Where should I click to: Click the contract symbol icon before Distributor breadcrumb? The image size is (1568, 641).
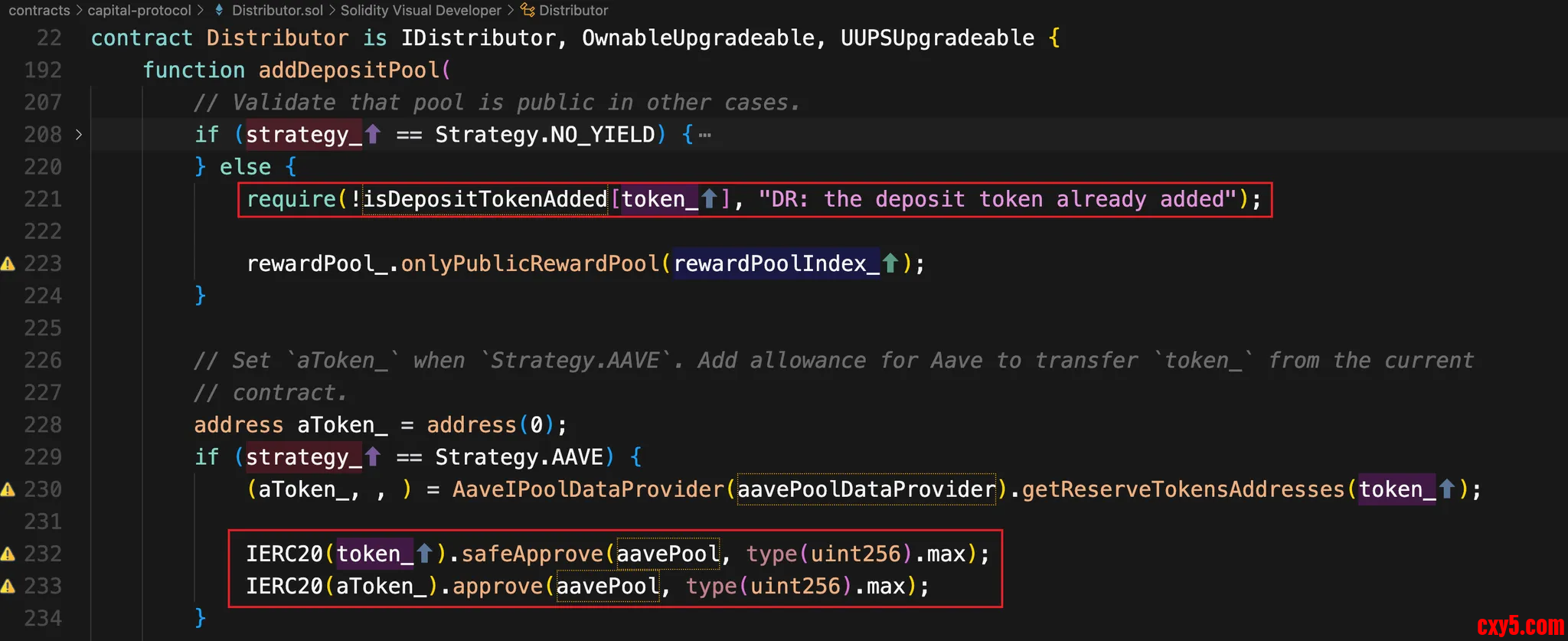[528, 10]
